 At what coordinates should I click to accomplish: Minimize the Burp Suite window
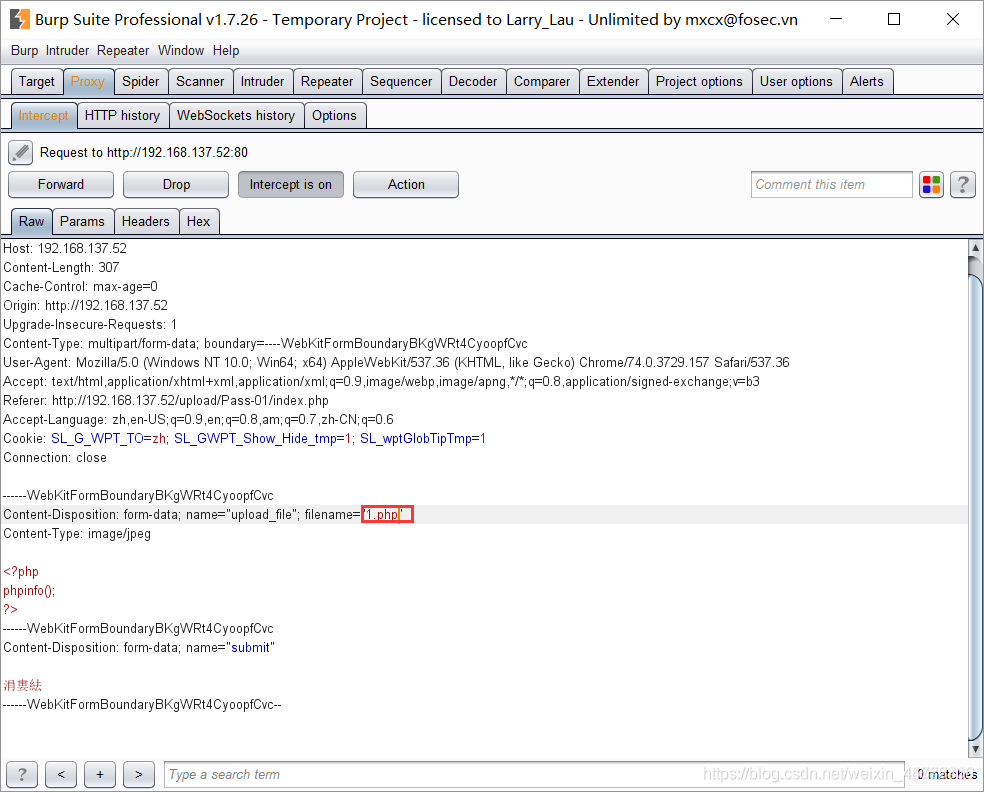(836, 19)
